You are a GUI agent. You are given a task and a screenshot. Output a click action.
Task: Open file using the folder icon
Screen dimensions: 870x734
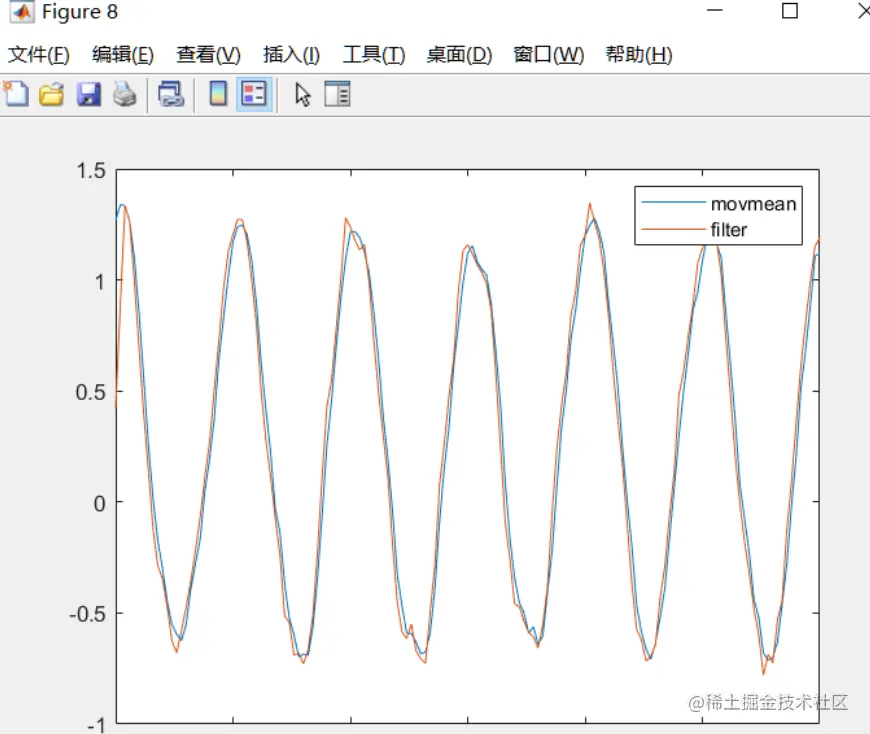pos(51,94)
